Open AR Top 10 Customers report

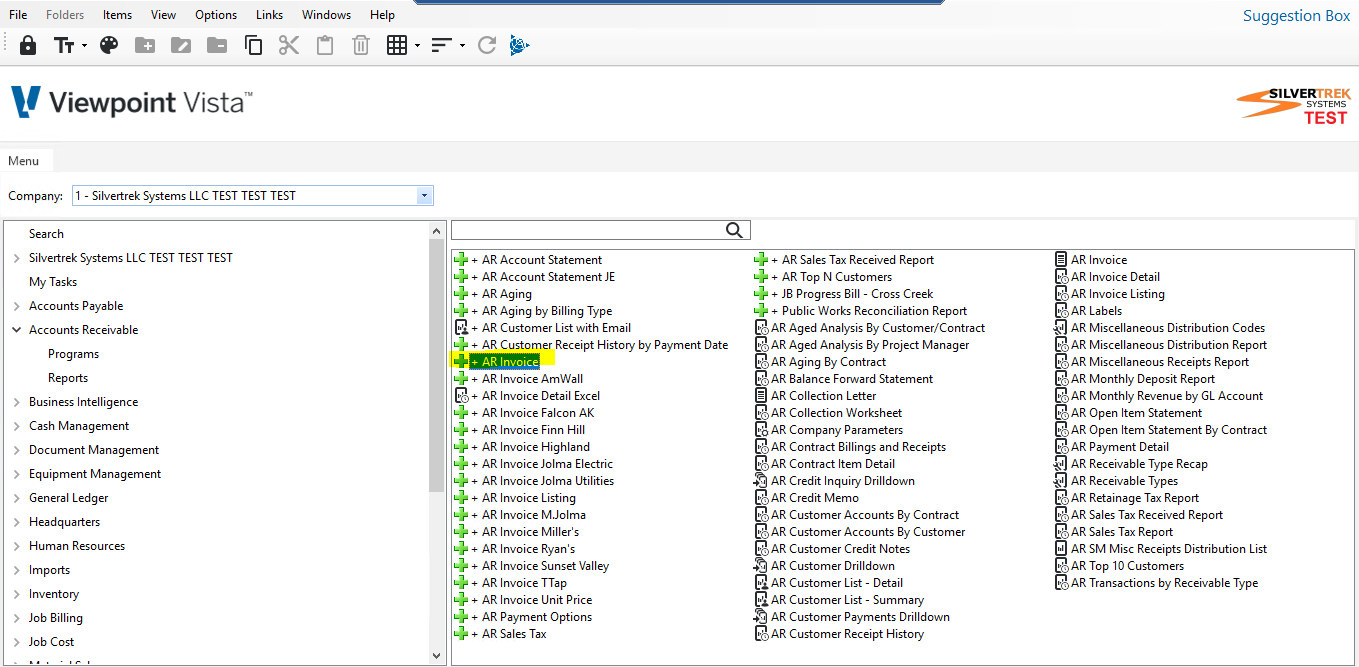pyautogui.click(x=1127, y=566)
